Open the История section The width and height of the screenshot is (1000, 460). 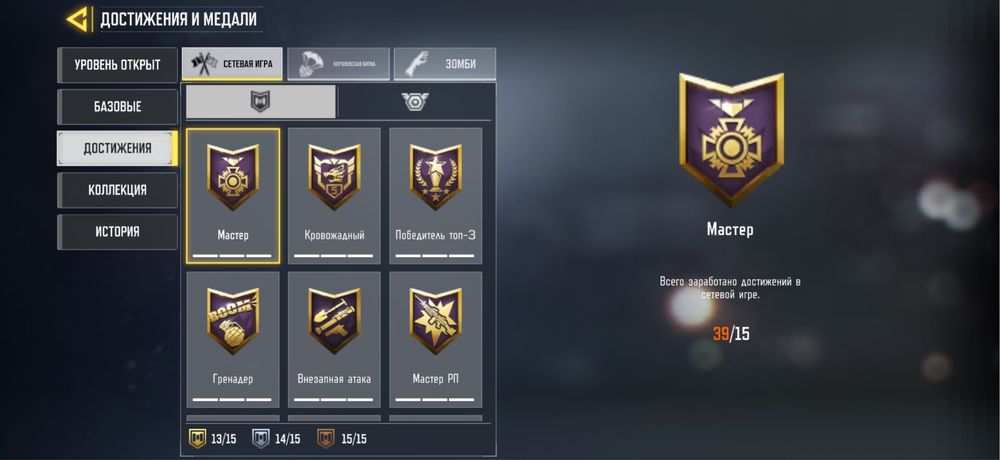pos(117,232)
